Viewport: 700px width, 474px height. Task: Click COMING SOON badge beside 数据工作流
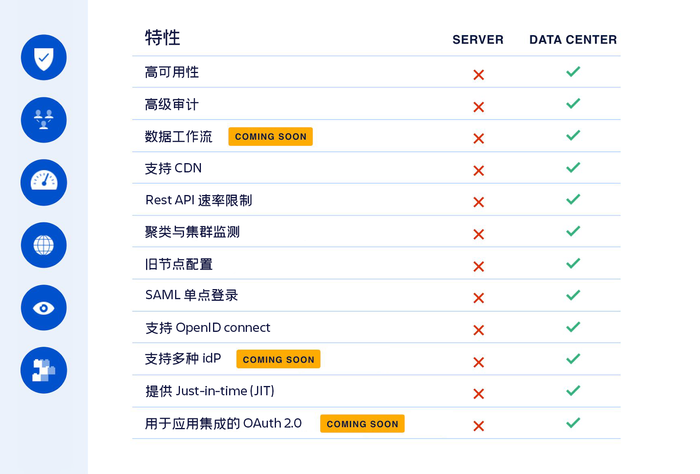tap(271, 137)
